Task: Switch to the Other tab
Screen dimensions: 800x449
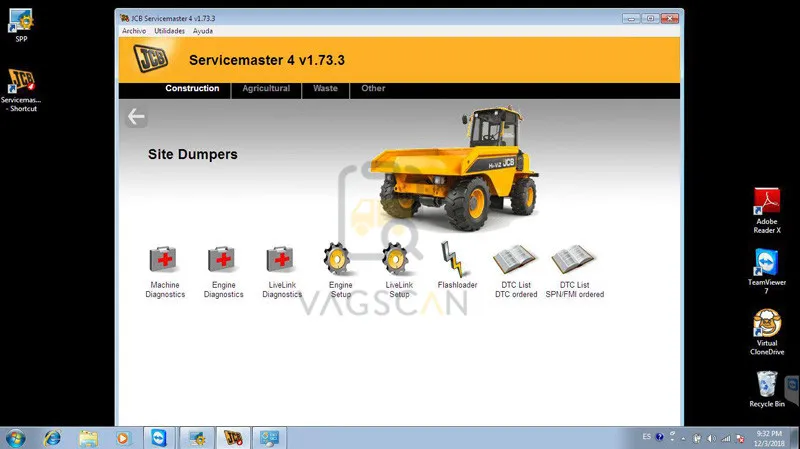Action: (x=373, y=88)
